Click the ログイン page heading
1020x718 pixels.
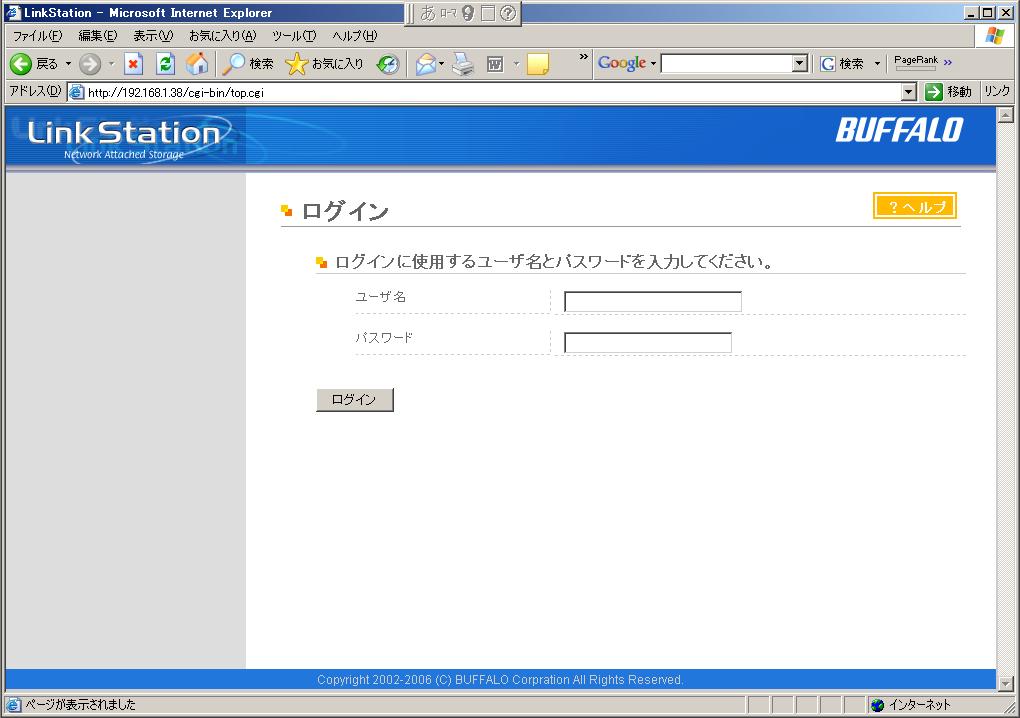(345, 211)
